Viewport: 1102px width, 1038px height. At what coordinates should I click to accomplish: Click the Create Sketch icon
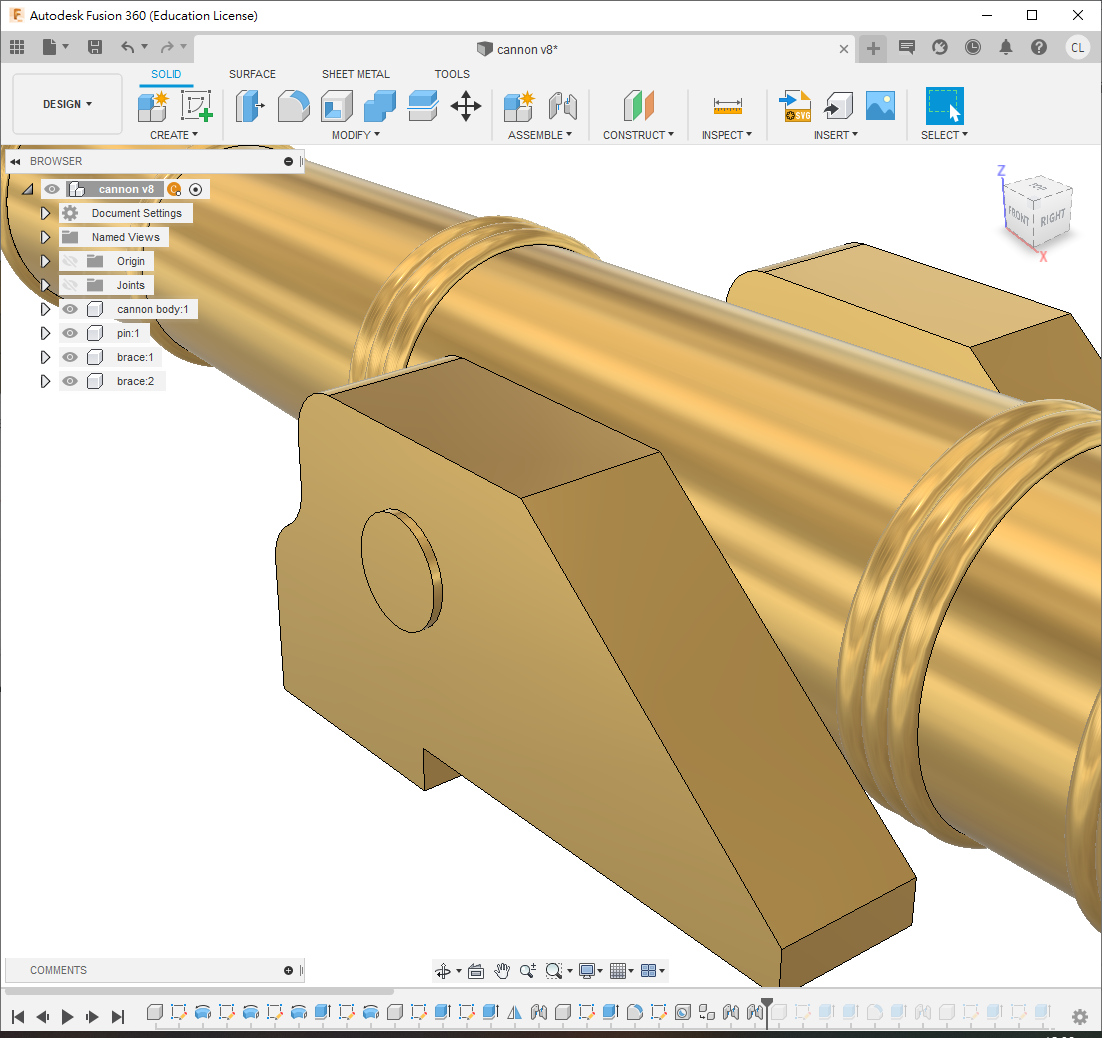[x=197, y=106]
